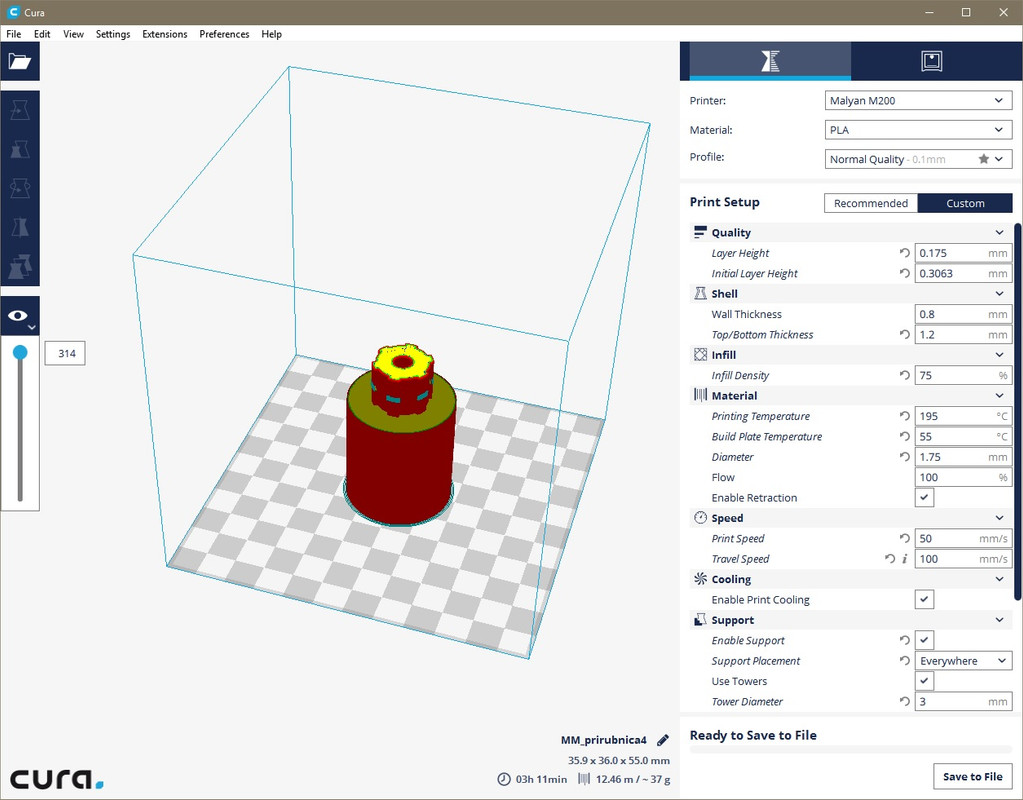The image size is (1023, 800).
Task: Reset Support Placement setting
Action: pyautogui.click(x=904, y=661)
